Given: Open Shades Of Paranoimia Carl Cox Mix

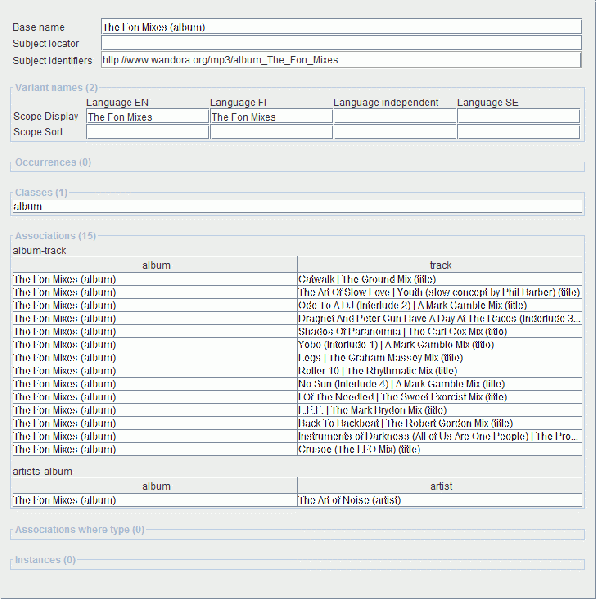Looking at the screenshot, I should [440, 332].
